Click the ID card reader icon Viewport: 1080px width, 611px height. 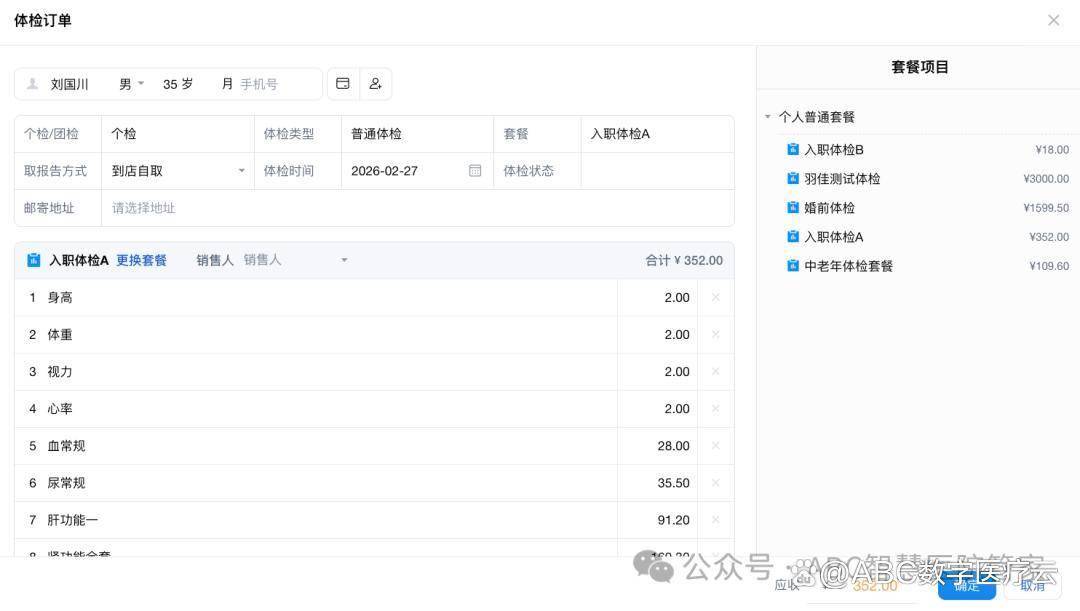(x=343, y=84)
